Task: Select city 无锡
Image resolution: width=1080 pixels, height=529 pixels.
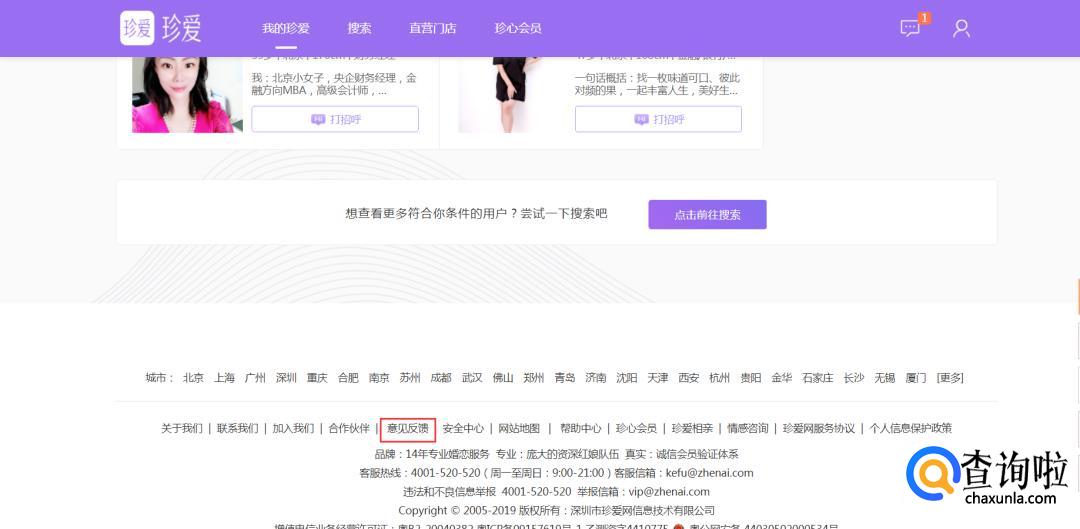Action: (885, 378)
